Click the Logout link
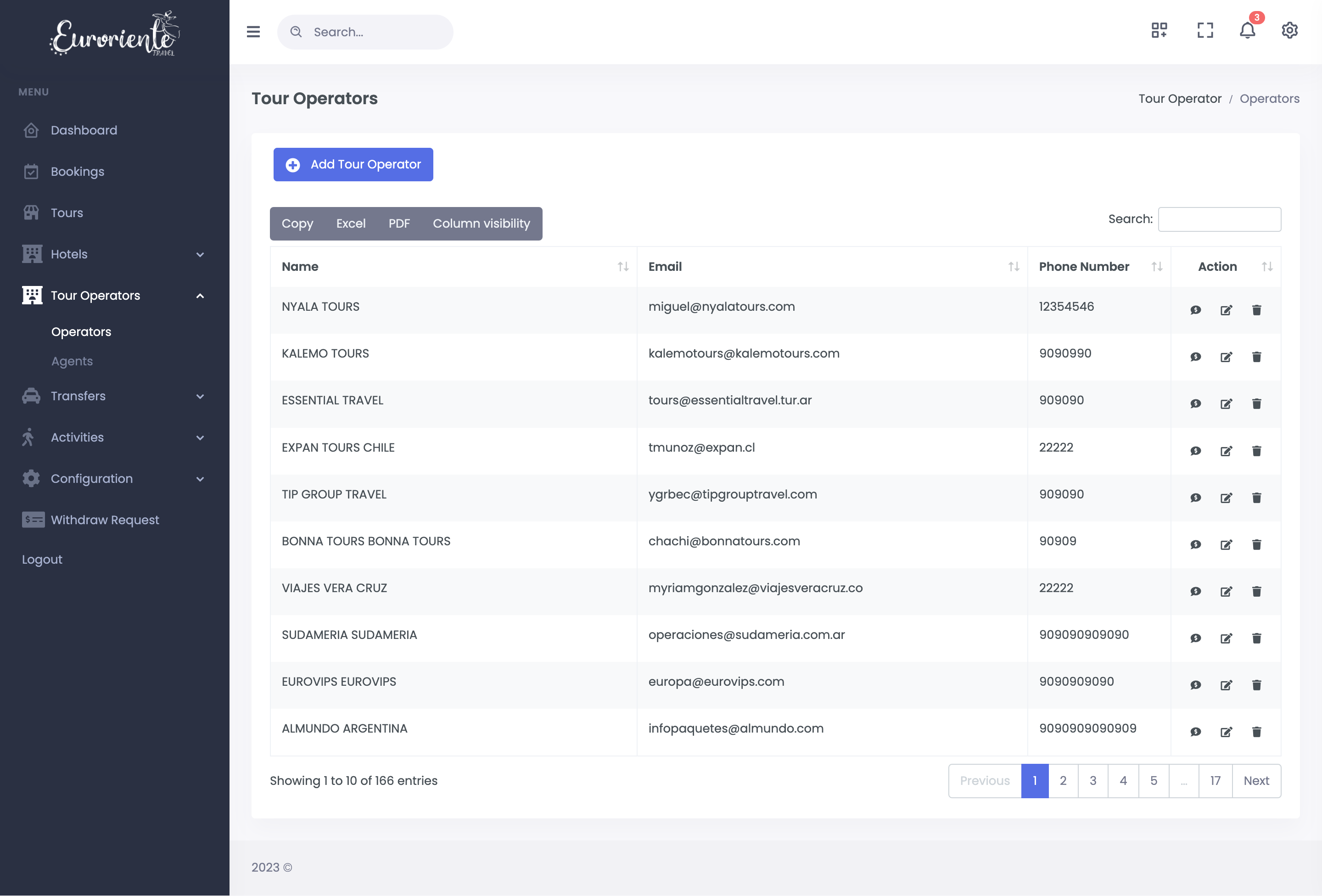1322x896 pixels. point(42,560)
